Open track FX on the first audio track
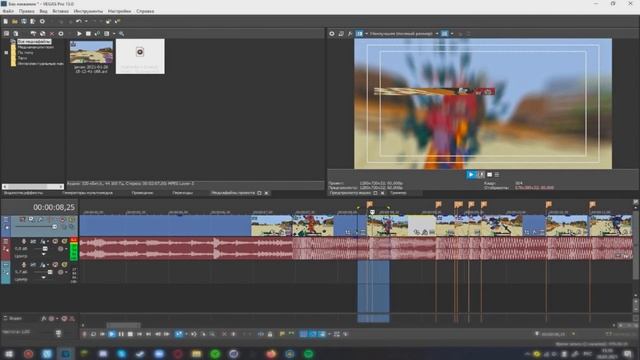This screenshot has height=360, width=640. click(42, 241)
